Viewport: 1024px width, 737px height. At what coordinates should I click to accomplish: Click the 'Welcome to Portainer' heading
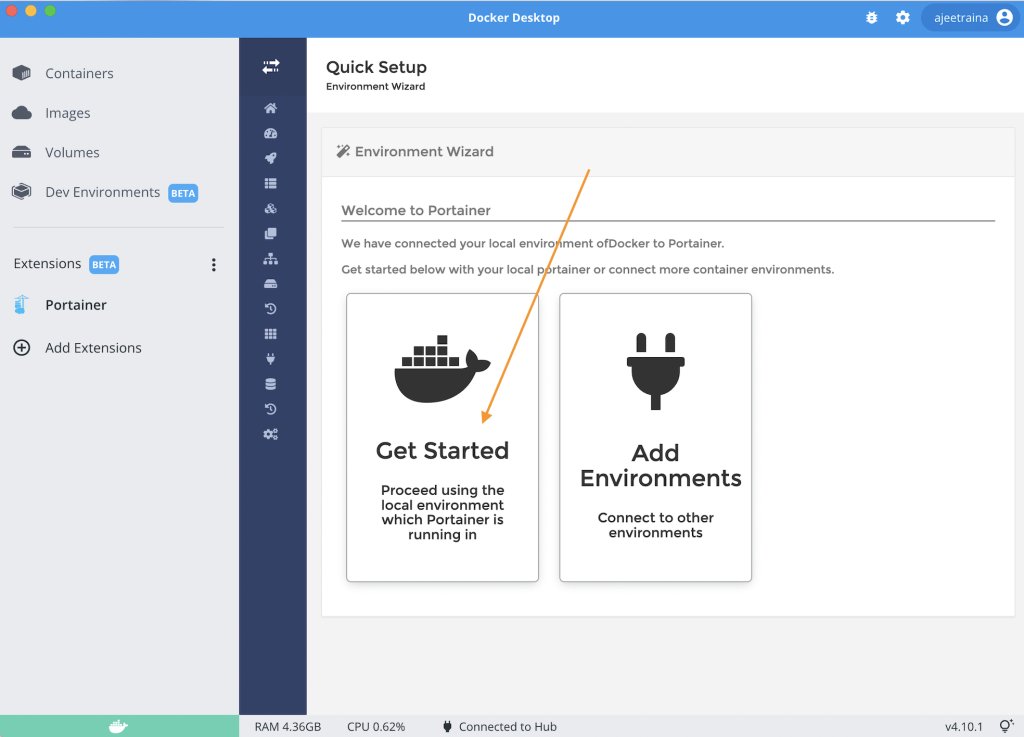(x=416, y=210)
